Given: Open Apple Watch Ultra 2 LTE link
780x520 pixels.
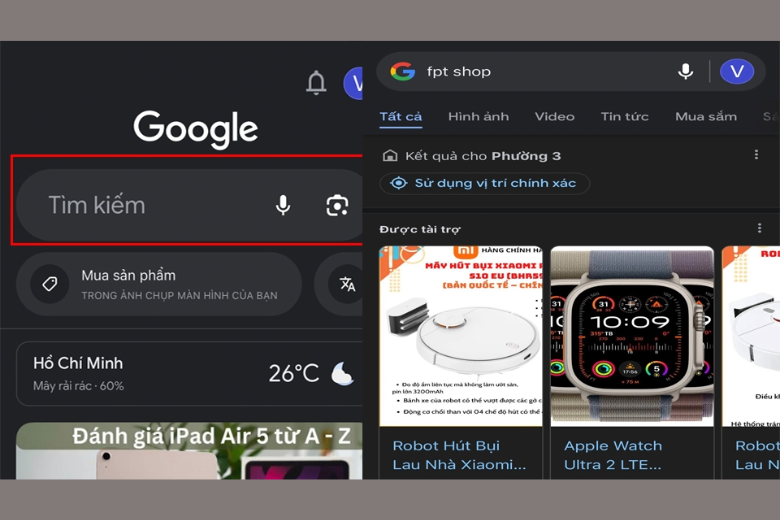Looking at the screenshot, I should [x=613, y=455].
